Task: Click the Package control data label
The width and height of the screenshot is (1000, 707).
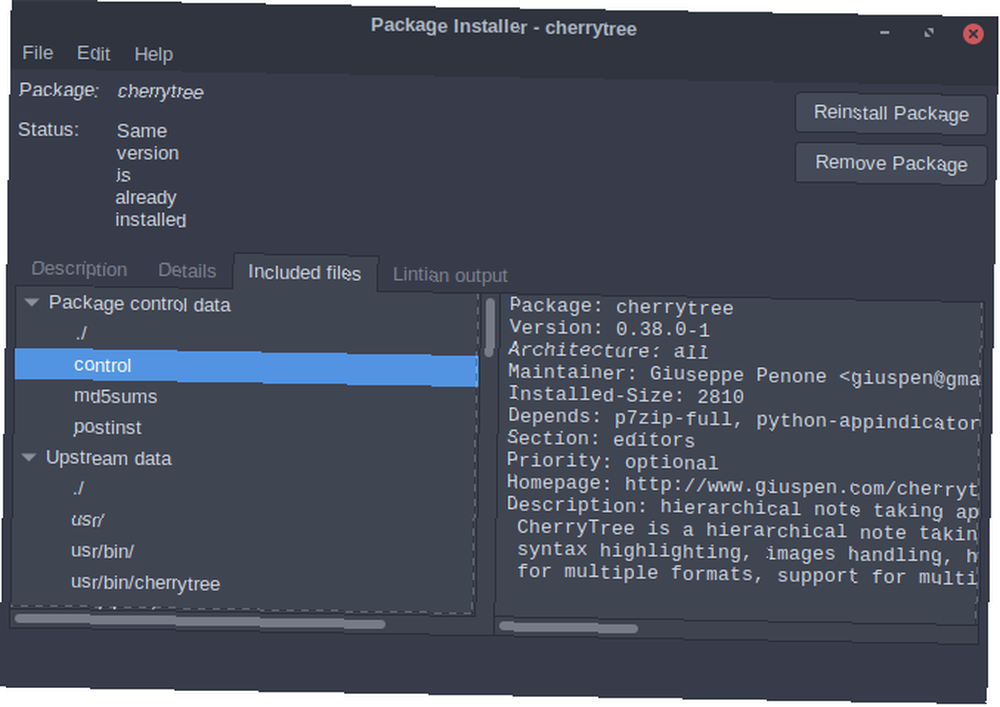Action: (139, 304)
